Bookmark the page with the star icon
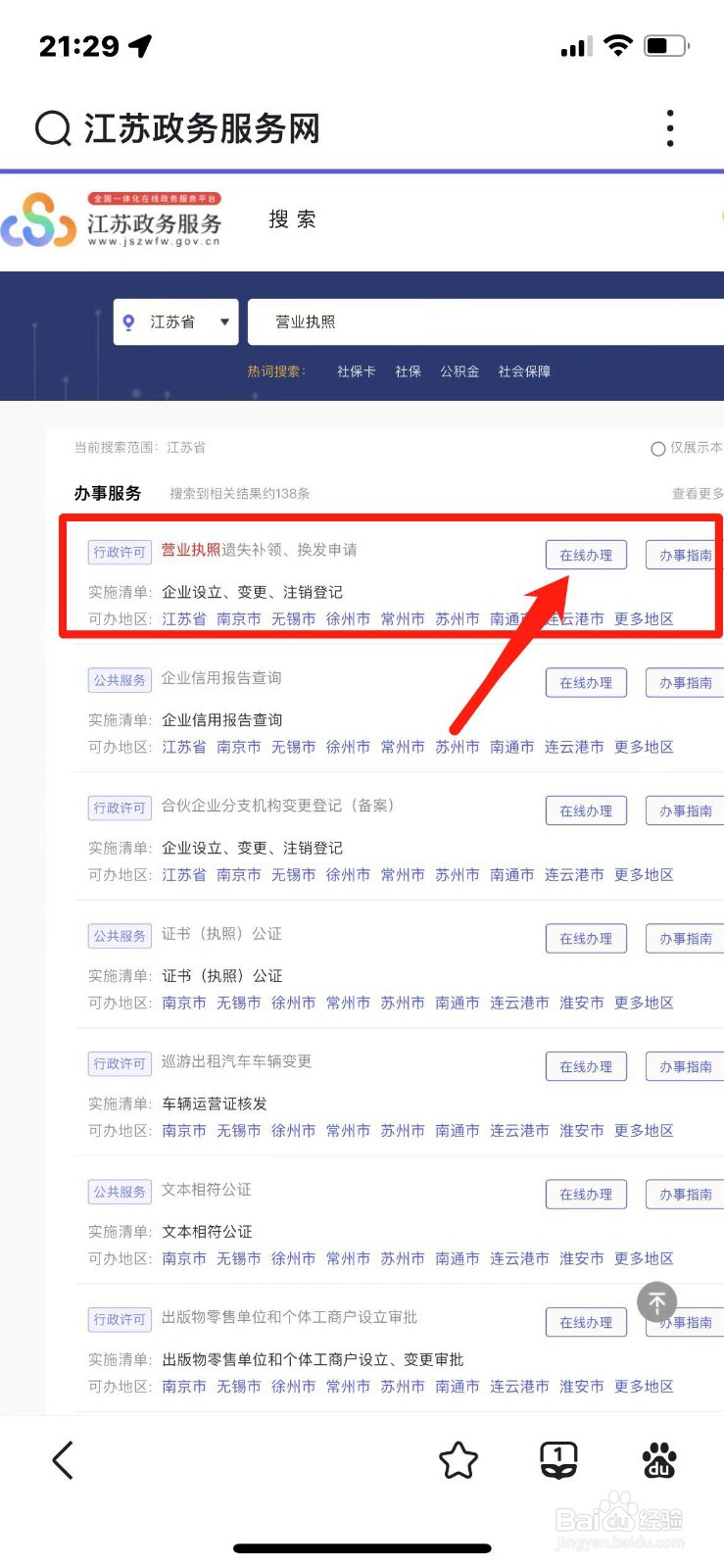The image size is (724, 1568). [459, 1460]
